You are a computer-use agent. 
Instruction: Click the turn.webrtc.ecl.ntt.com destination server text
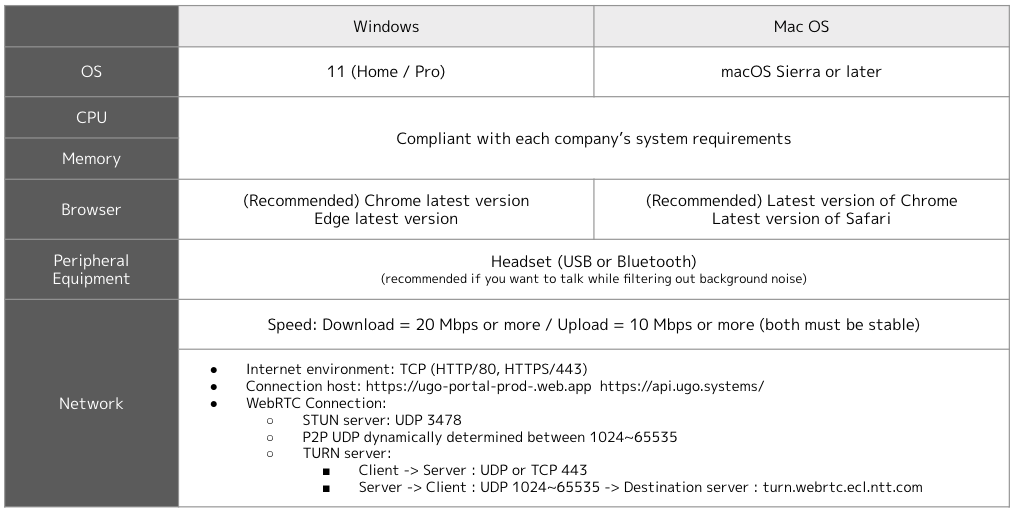pyautogui.click(x=842, y=487)
